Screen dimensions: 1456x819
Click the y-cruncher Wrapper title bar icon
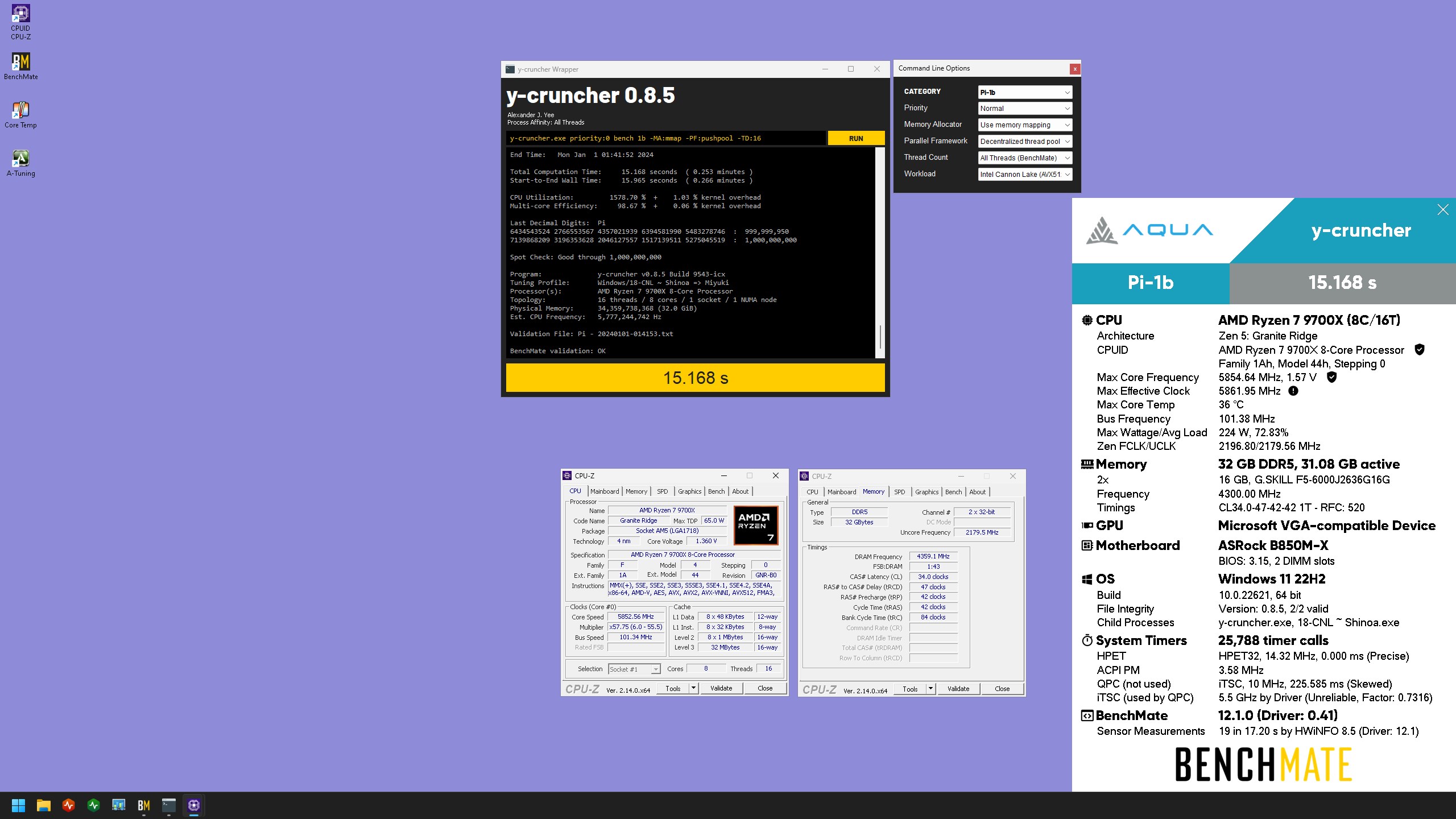tap(510, 69)
